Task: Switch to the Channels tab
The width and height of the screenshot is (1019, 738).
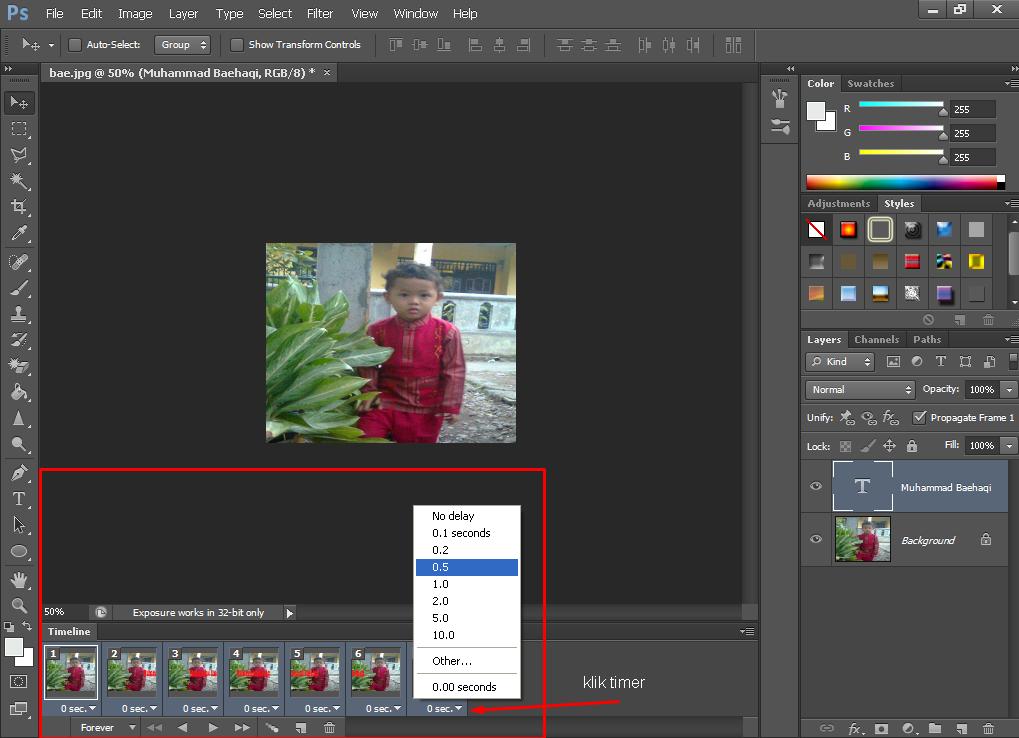Action: pyautogui.click(x=876, y=339)
